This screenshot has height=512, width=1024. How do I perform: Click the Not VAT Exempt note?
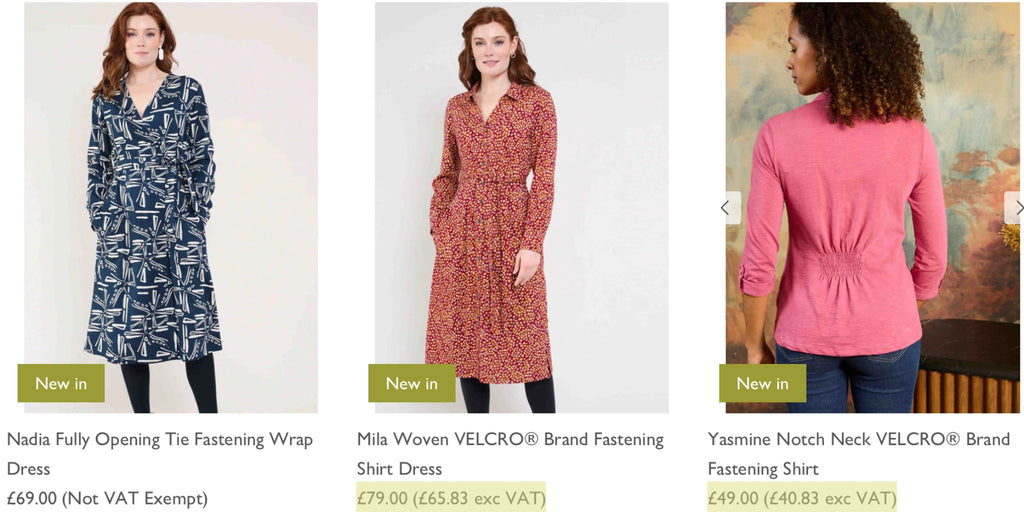(135, 498)
